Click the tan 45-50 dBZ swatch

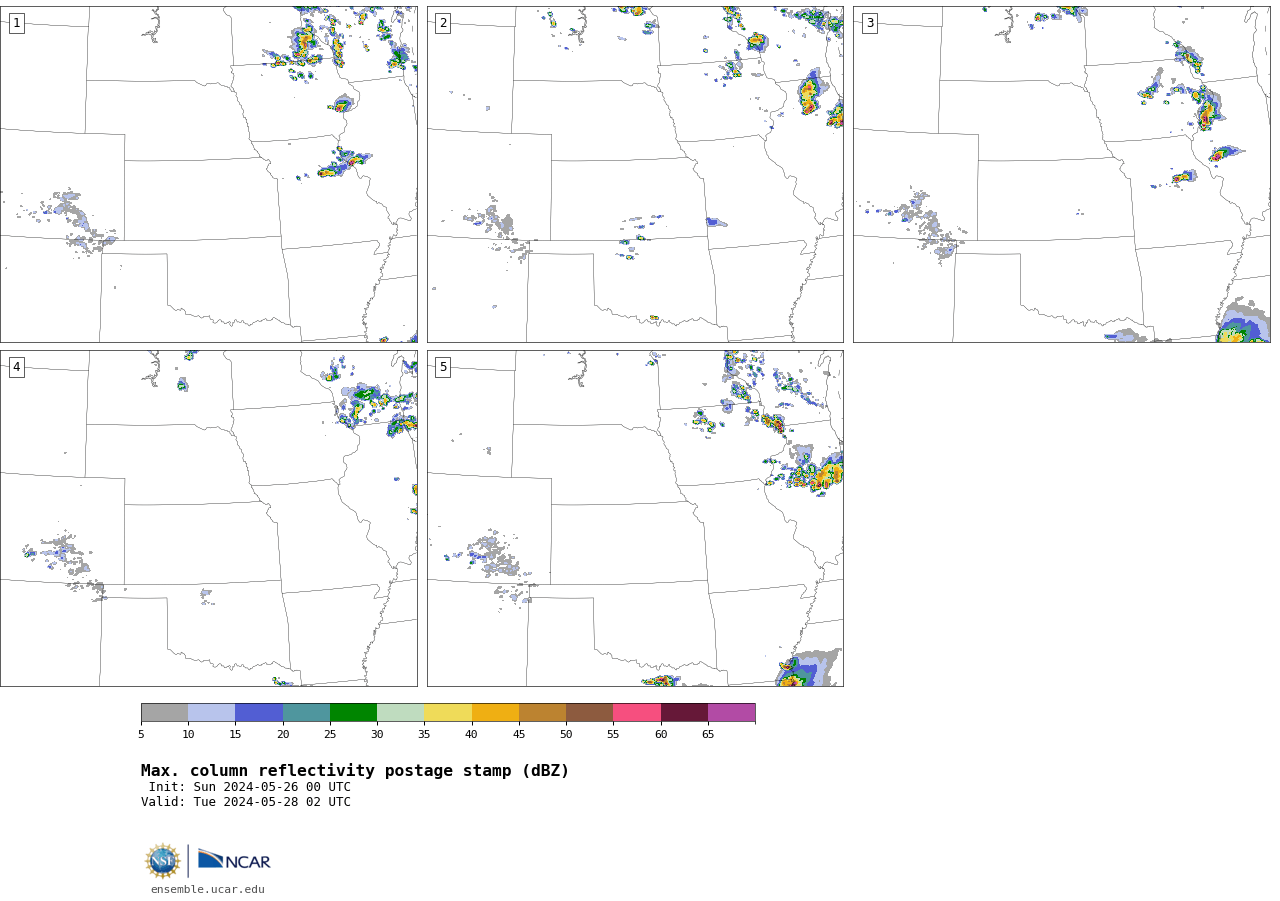543,713
